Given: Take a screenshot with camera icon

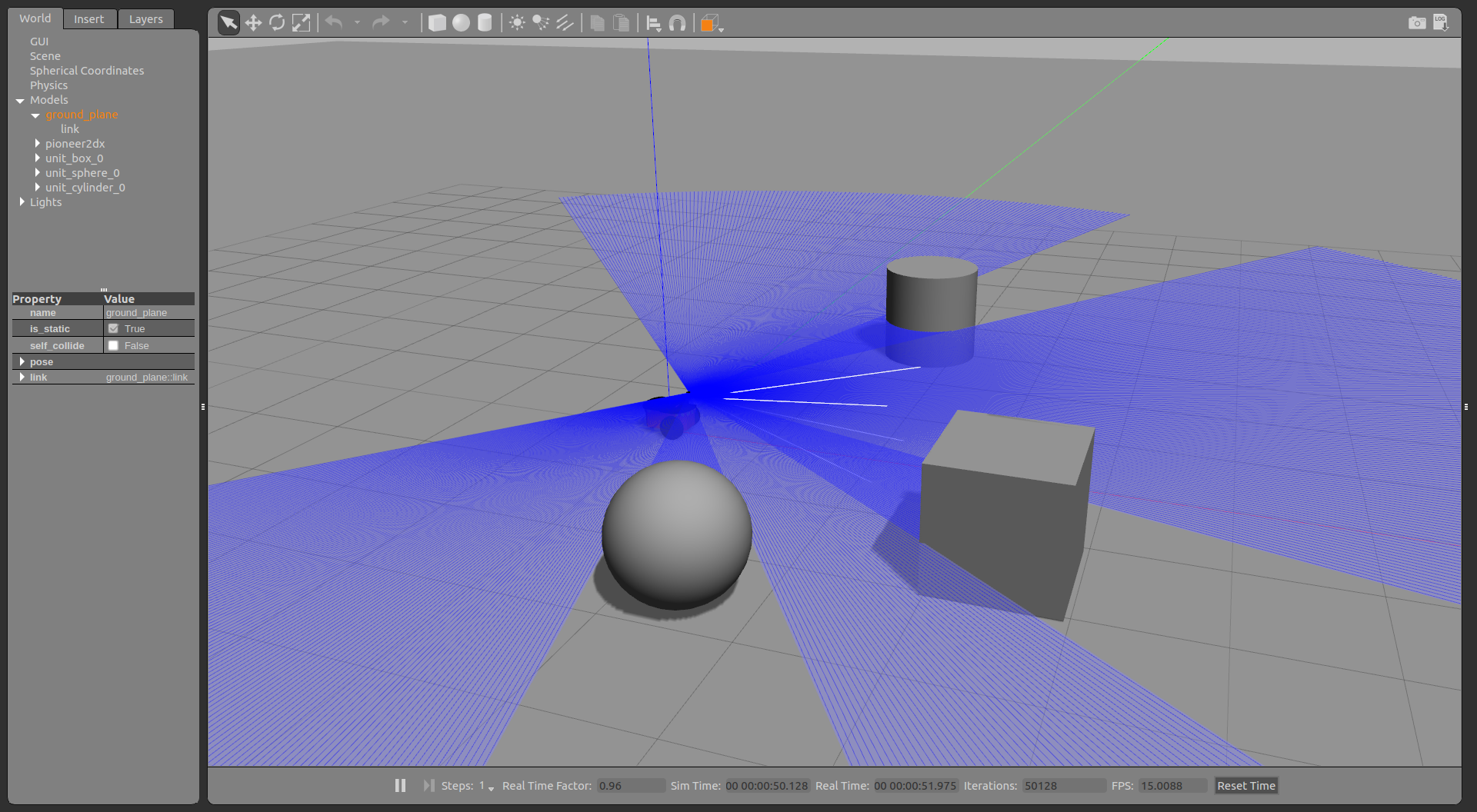Looking at the screenshot, I should pyautogui.click(x=1416, y=23).
